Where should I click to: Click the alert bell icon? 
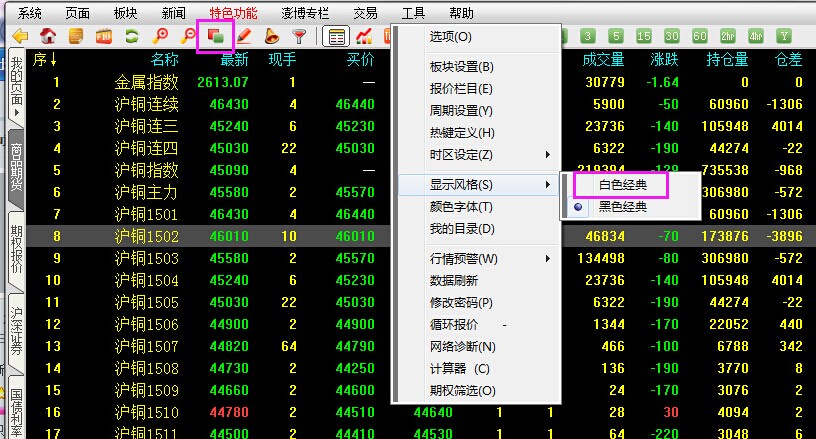271,36
